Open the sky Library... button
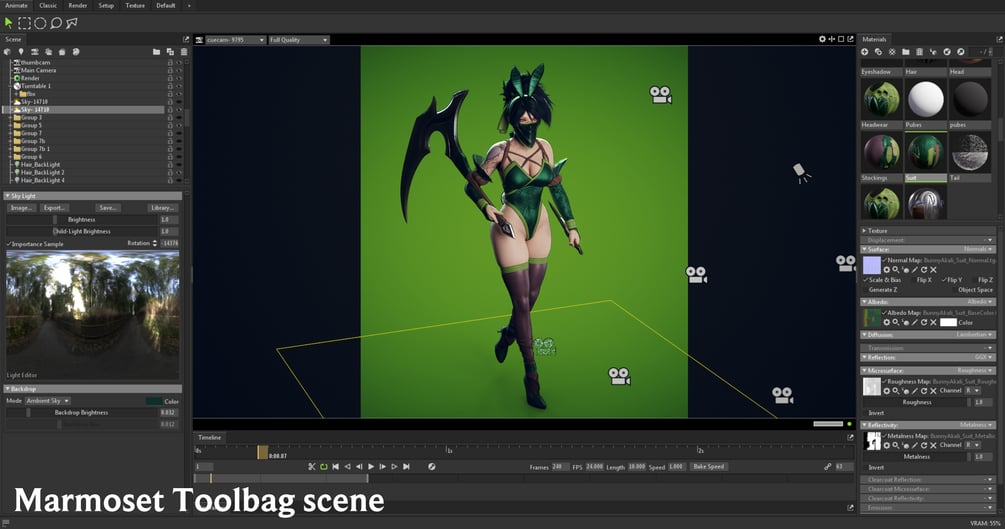1005x529 pixels. (162, 208)
